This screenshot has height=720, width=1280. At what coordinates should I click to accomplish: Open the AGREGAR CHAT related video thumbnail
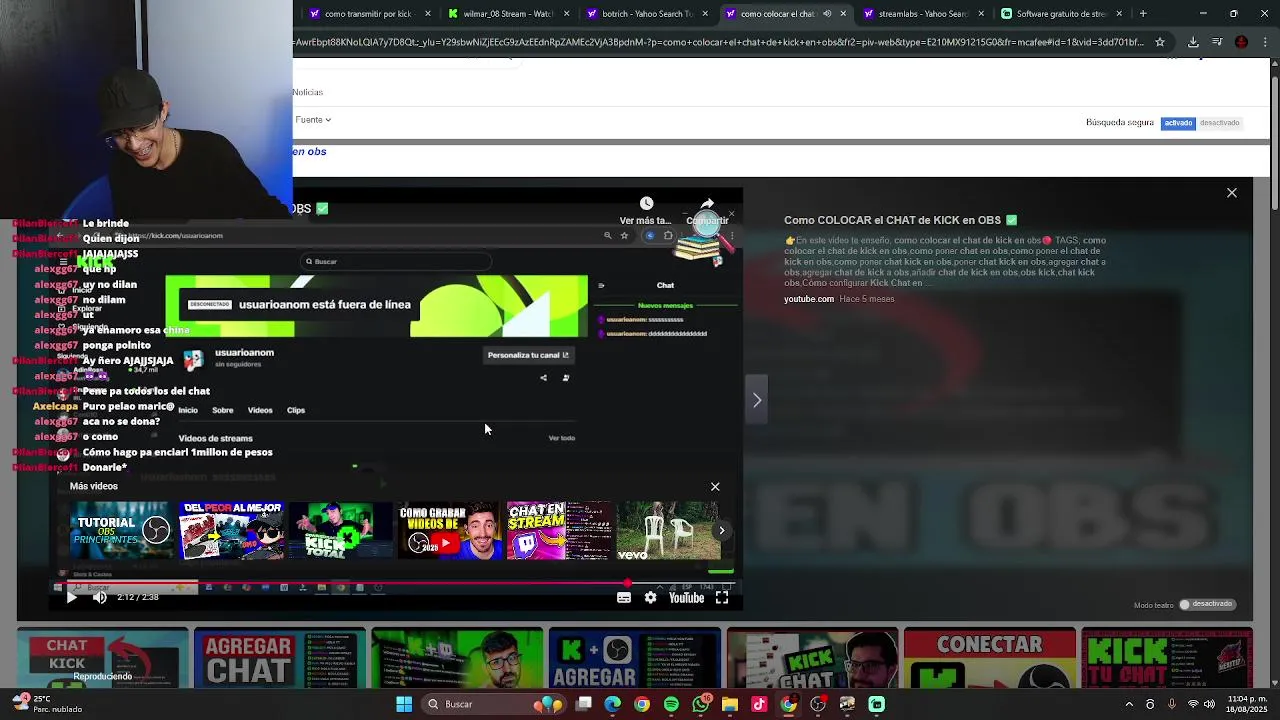(x=279, y=659)
